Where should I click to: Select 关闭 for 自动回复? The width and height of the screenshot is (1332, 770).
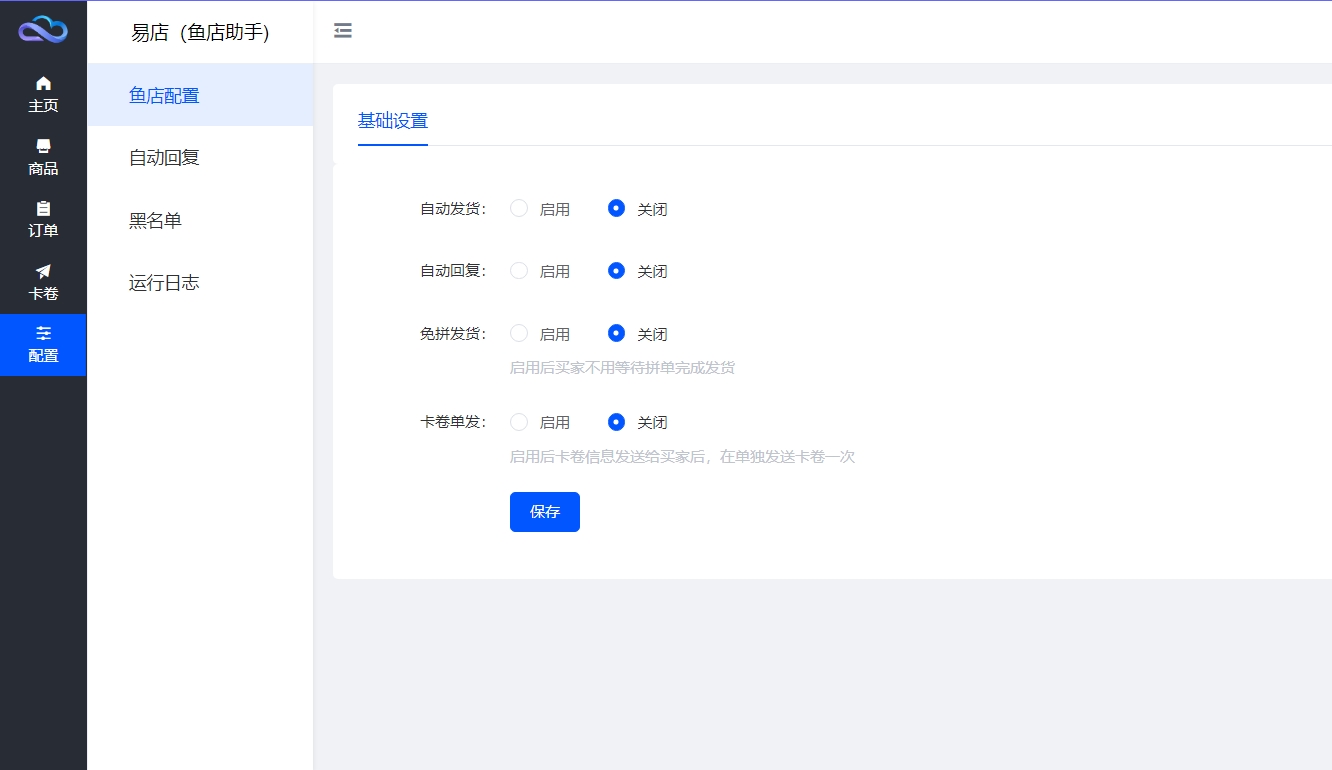(617, 270)
